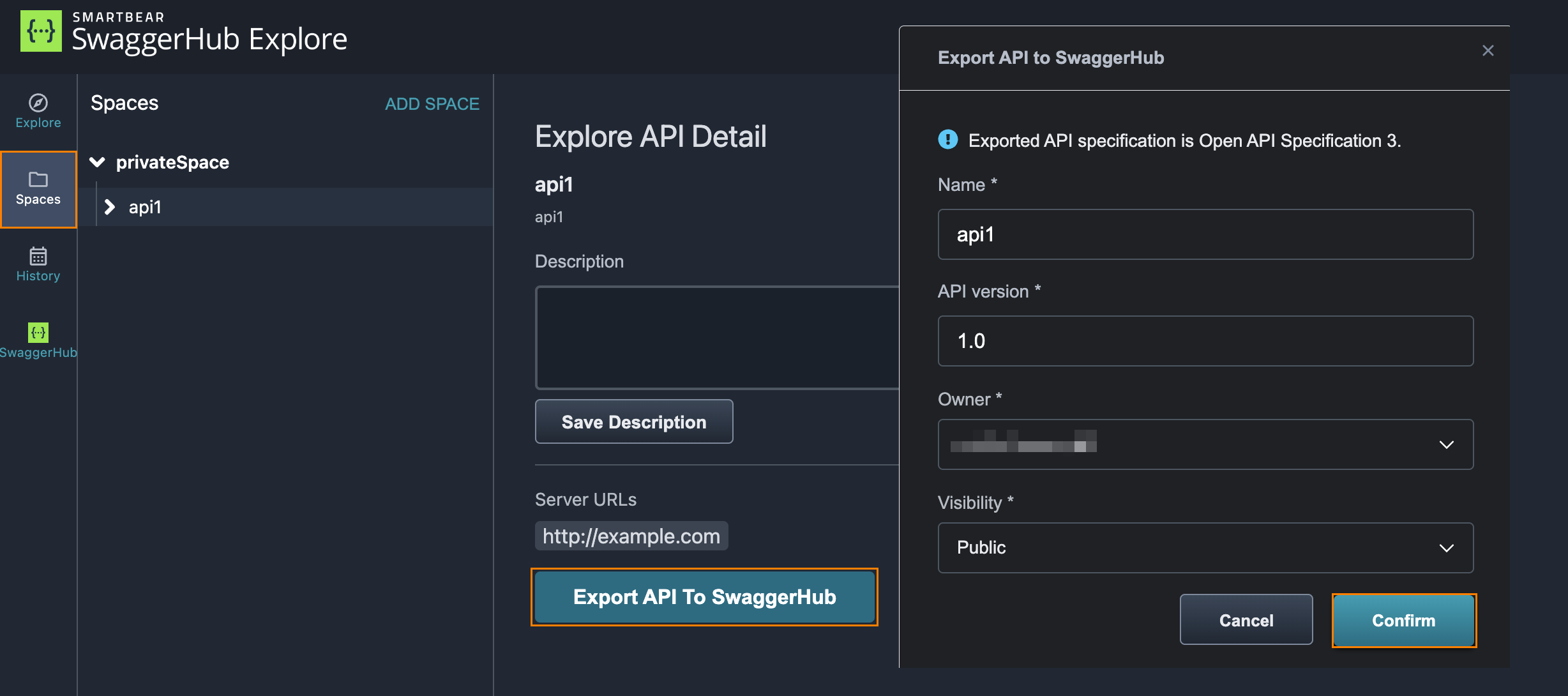This screenshot has height=696, width=1568.
Task: Click the ADD SPACE link
Action: click(x=432, y=103)
